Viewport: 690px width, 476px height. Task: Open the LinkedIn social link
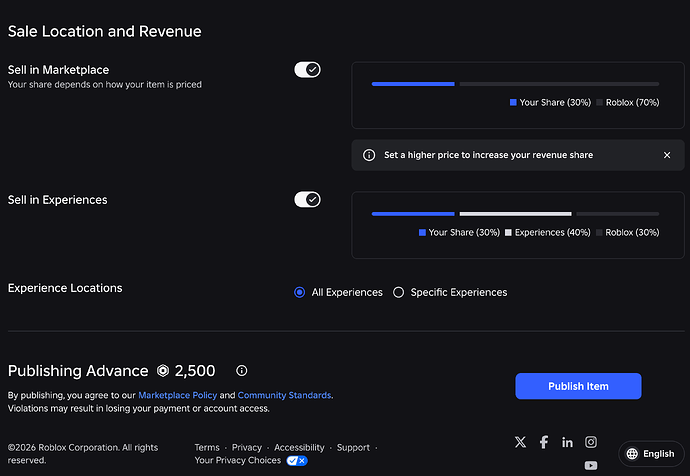pyautogui.click(x=567, y=442)
